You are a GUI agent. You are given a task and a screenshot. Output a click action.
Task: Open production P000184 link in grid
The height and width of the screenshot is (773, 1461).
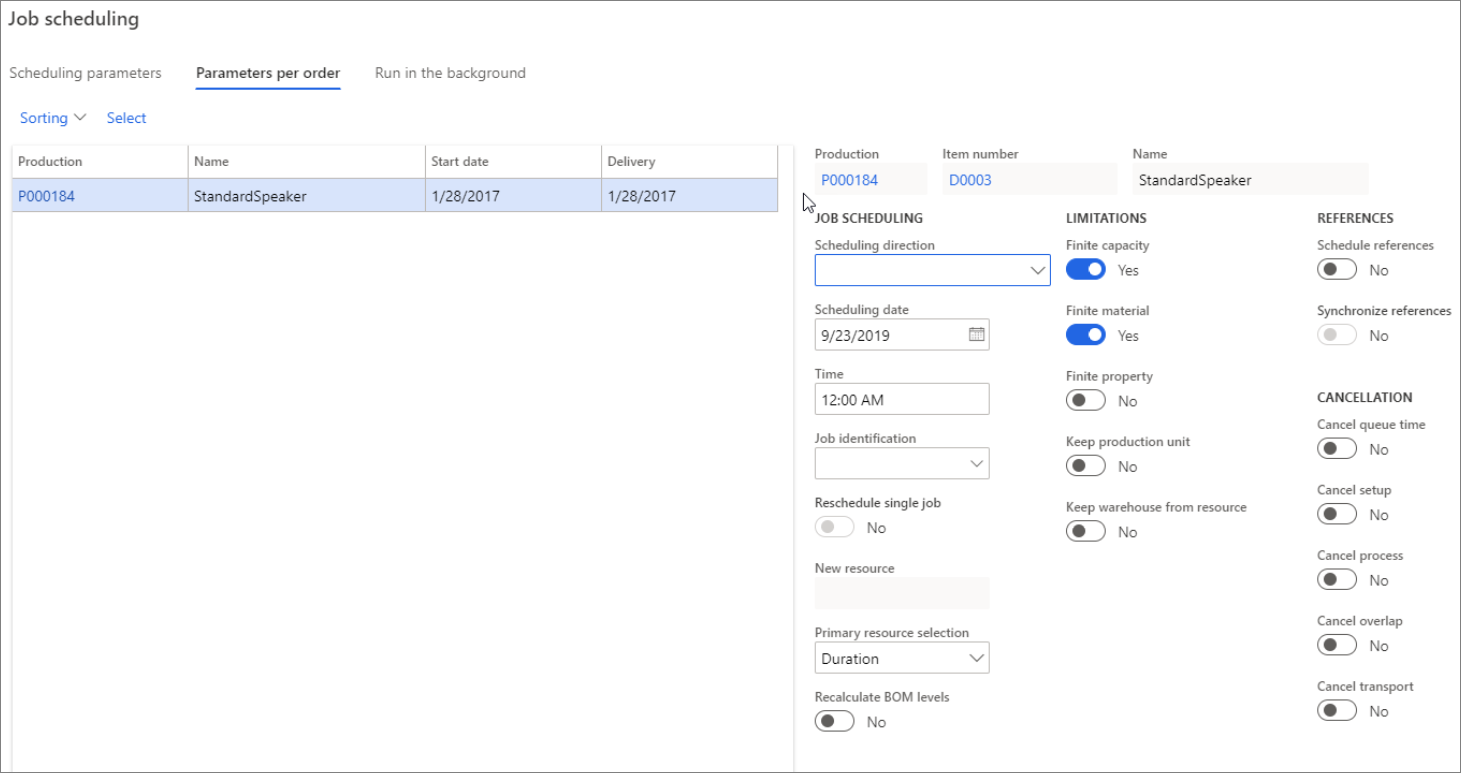[46, 196]
